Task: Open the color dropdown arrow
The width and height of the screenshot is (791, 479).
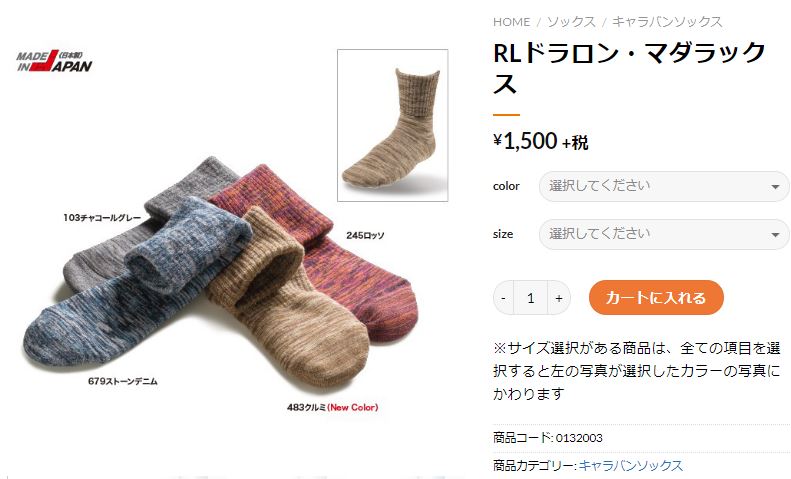Action: pyautogui.click(x=775, y=187)
